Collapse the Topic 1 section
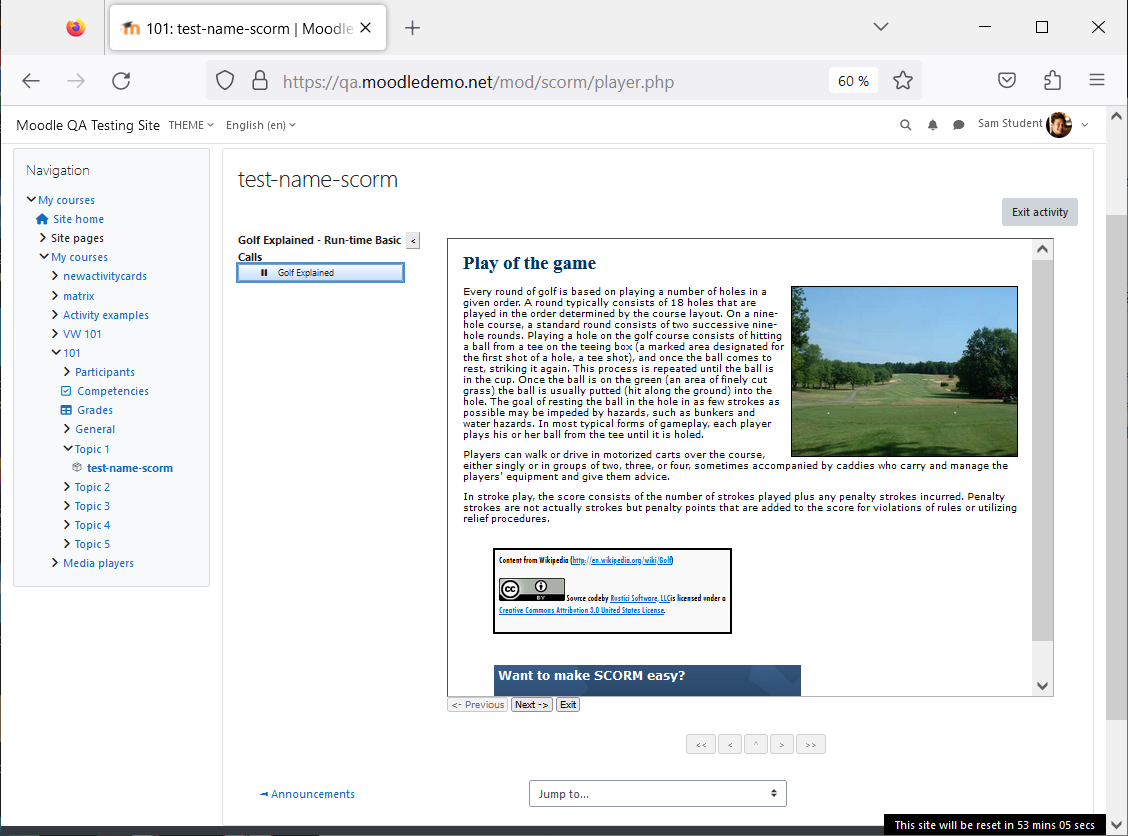The image size is (1128, 836). (x=68, y=448)
